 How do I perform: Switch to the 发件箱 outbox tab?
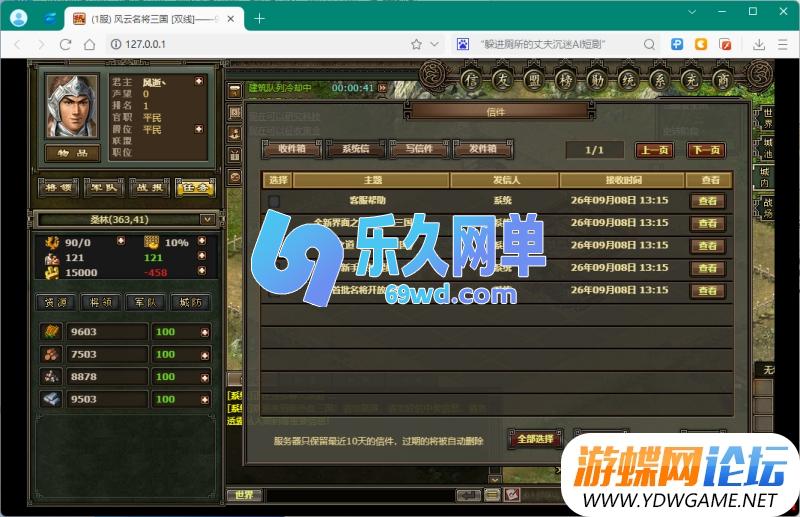483,149
